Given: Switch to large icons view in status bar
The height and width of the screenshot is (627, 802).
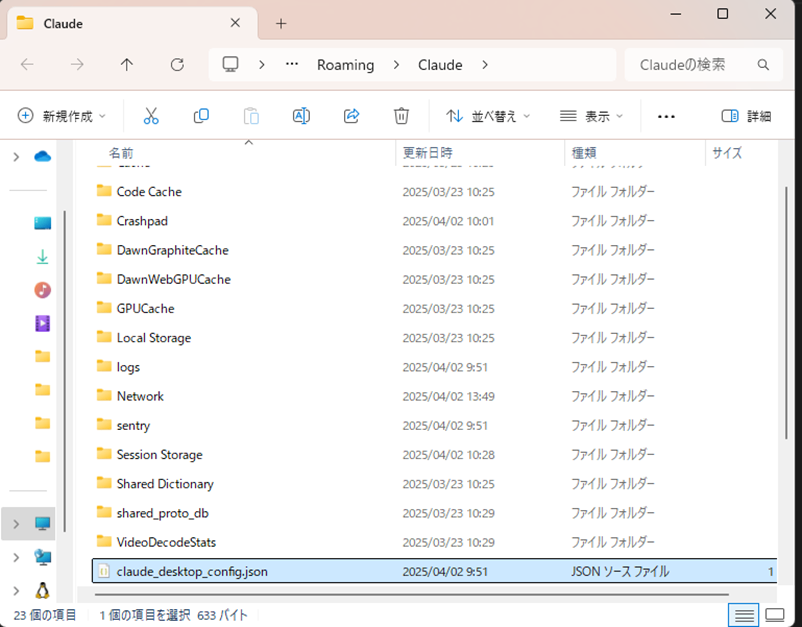Looking at the screenshot, I should tap(775, 615).
